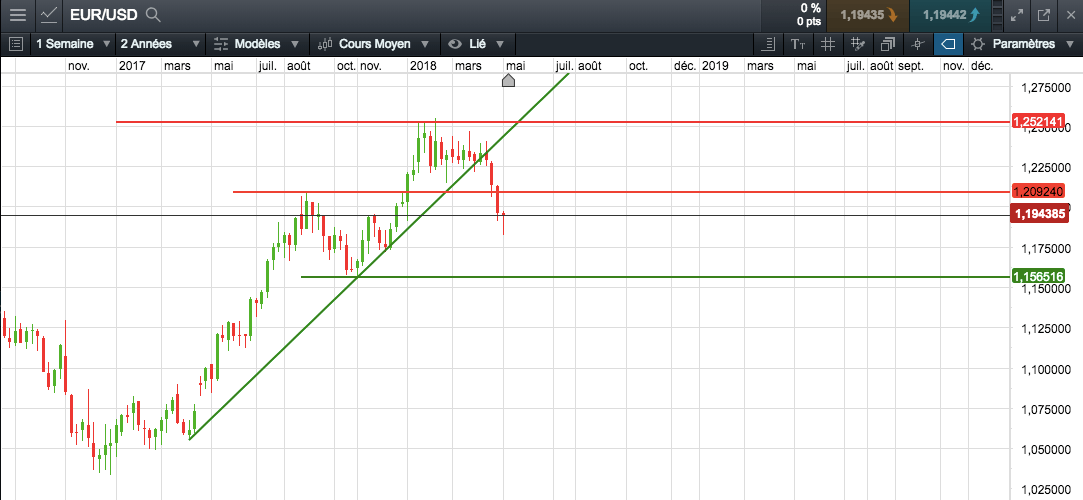The width and height of the screenshot is (1083, 500).
Task: Click the gray time-axis marker near mai 2018
Action: tap(508, 80)
